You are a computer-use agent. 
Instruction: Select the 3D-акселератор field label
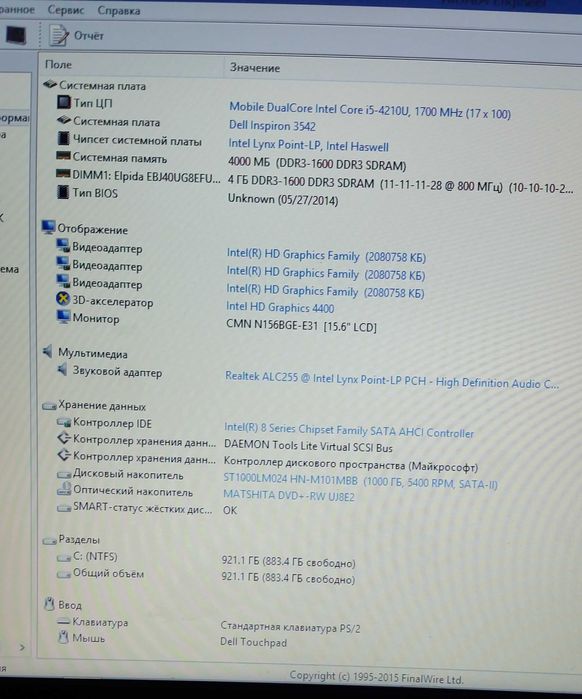pyautogui.click(x=113, y=302)
